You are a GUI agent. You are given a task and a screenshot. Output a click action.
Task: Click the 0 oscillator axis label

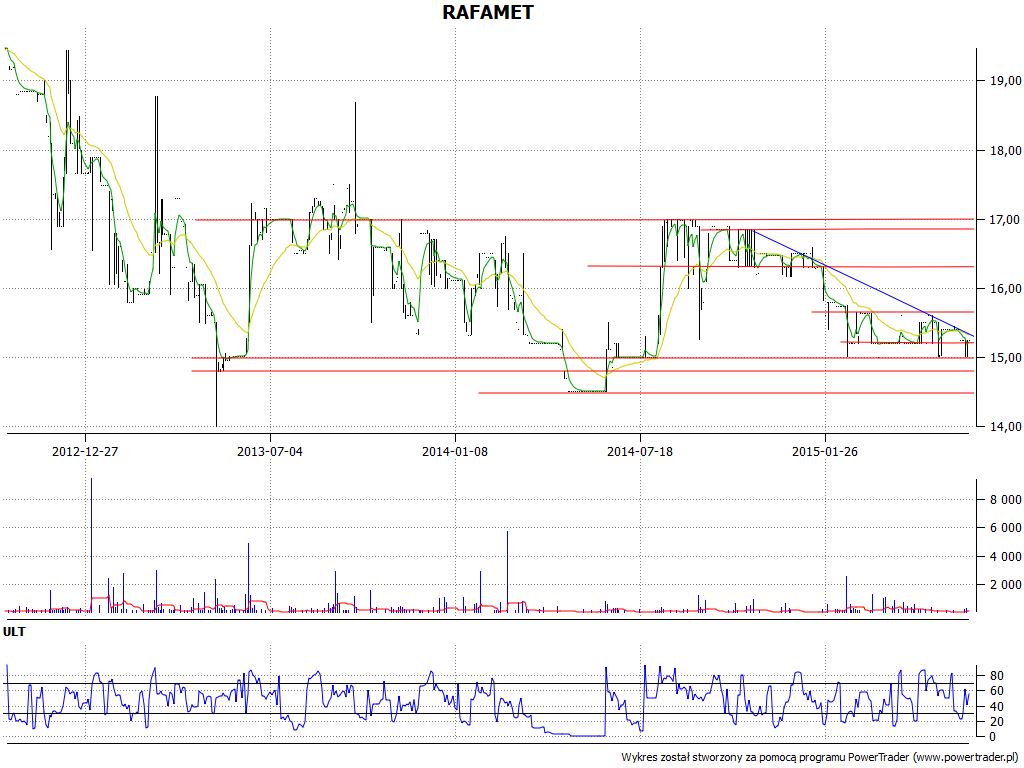point(993,737)
